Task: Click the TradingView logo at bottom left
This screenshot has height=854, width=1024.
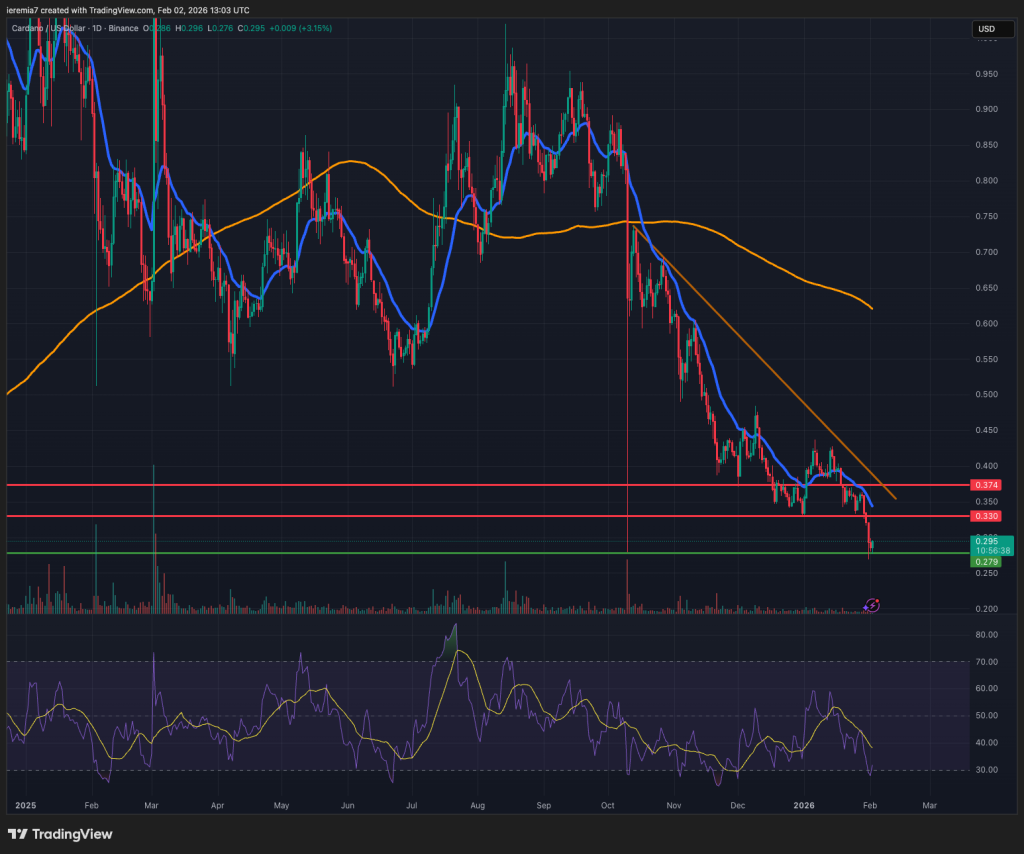Action: pyautogui.click(x=57, y=833)
